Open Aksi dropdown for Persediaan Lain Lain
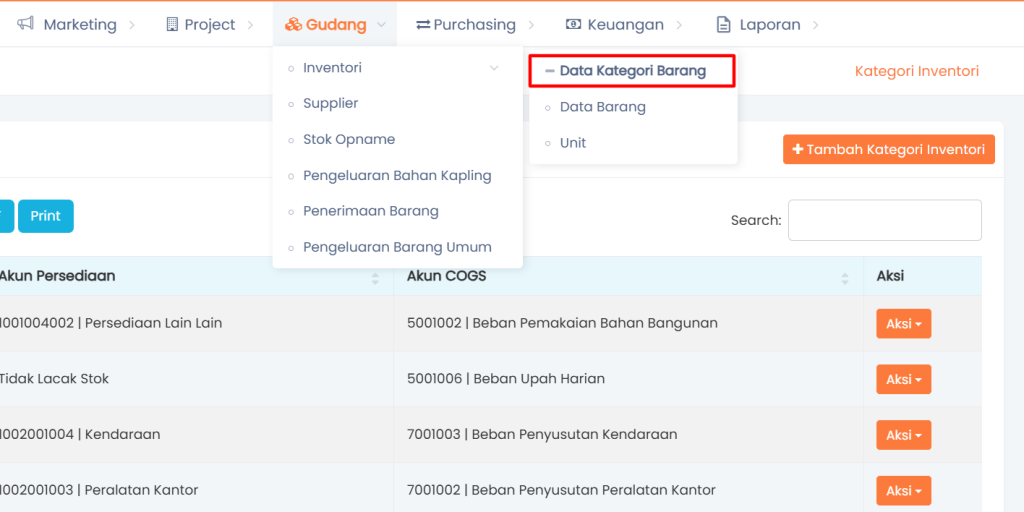 [903, 323]
